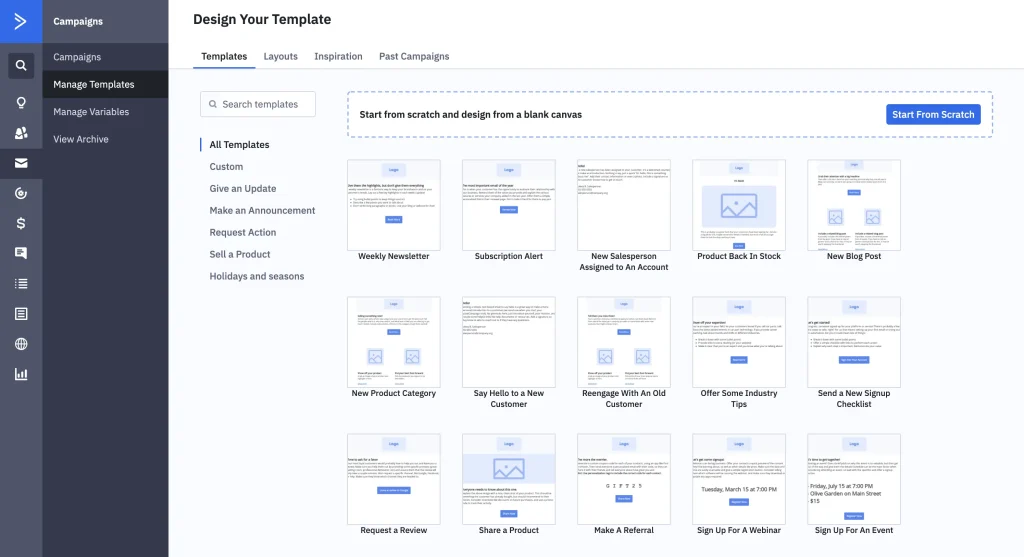Select the Holidays and seasons category
Image resolution: width=1024 pixels, height=557 pixels.
click(x=256, y=276)
